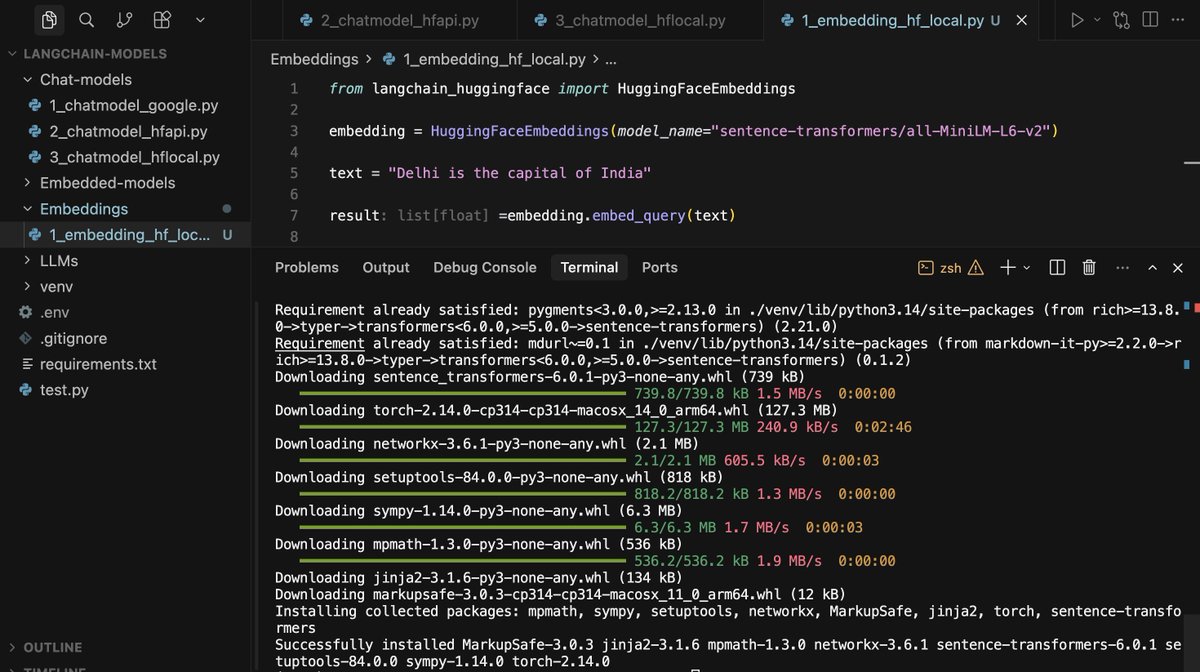
Task: Kill terminal with trash icon
Action: [x=1089, y=267]
